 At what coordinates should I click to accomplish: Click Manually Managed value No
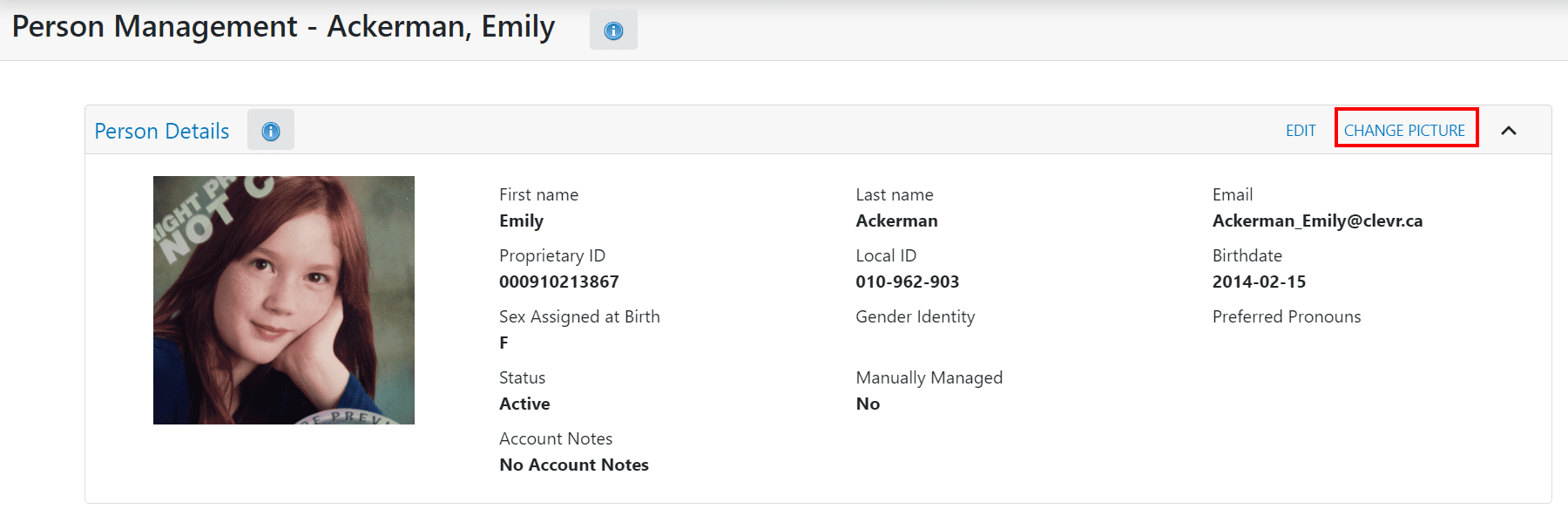click(x=868, y=404)
